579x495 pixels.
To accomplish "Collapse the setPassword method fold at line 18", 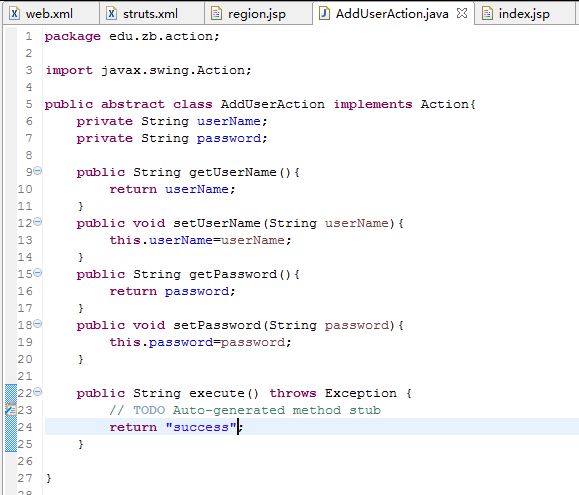I will point(38,324).
